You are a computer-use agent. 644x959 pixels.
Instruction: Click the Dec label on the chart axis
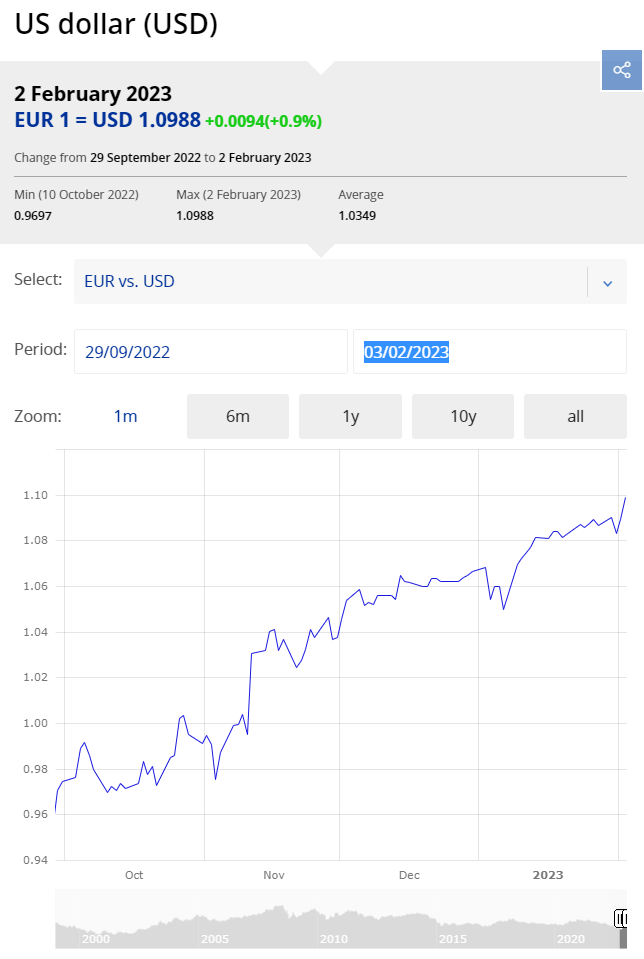point(409,875)
